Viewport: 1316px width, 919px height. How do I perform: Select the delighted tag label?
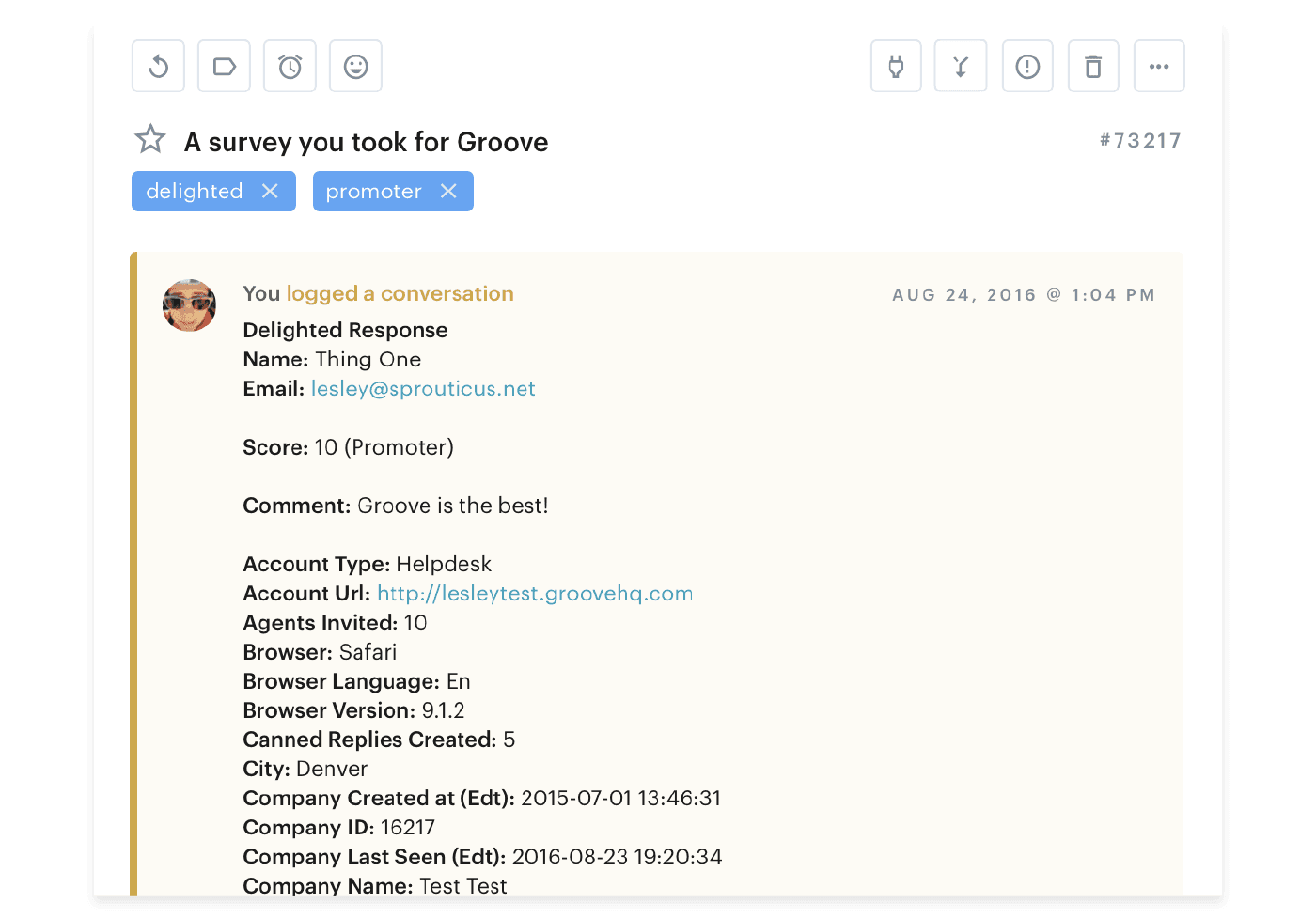pos(195,192)
